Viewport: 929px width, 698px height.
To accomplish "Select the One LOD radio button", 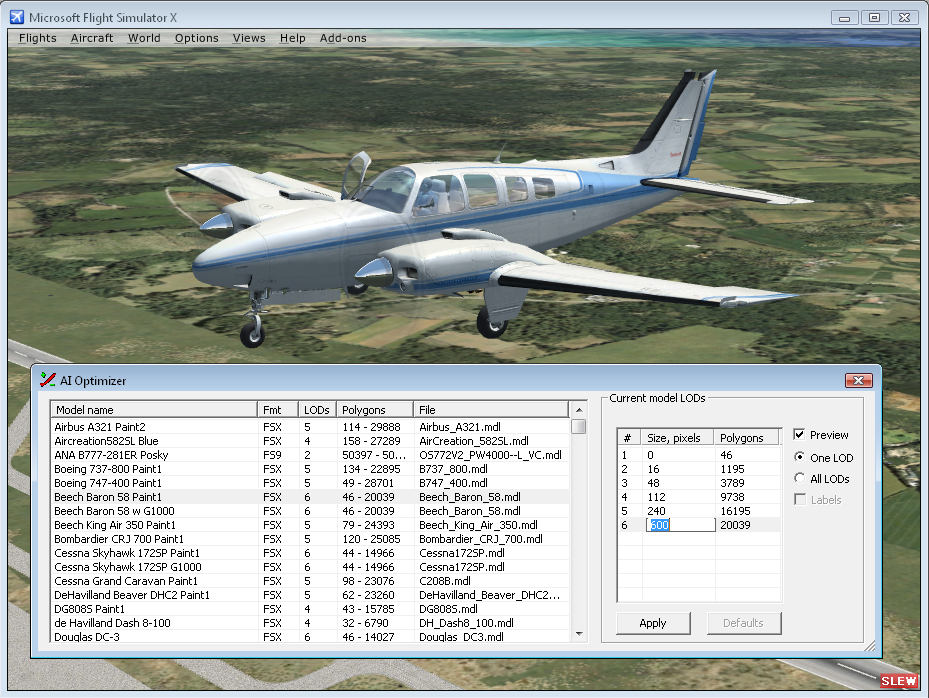I will (x=799, y=457).
